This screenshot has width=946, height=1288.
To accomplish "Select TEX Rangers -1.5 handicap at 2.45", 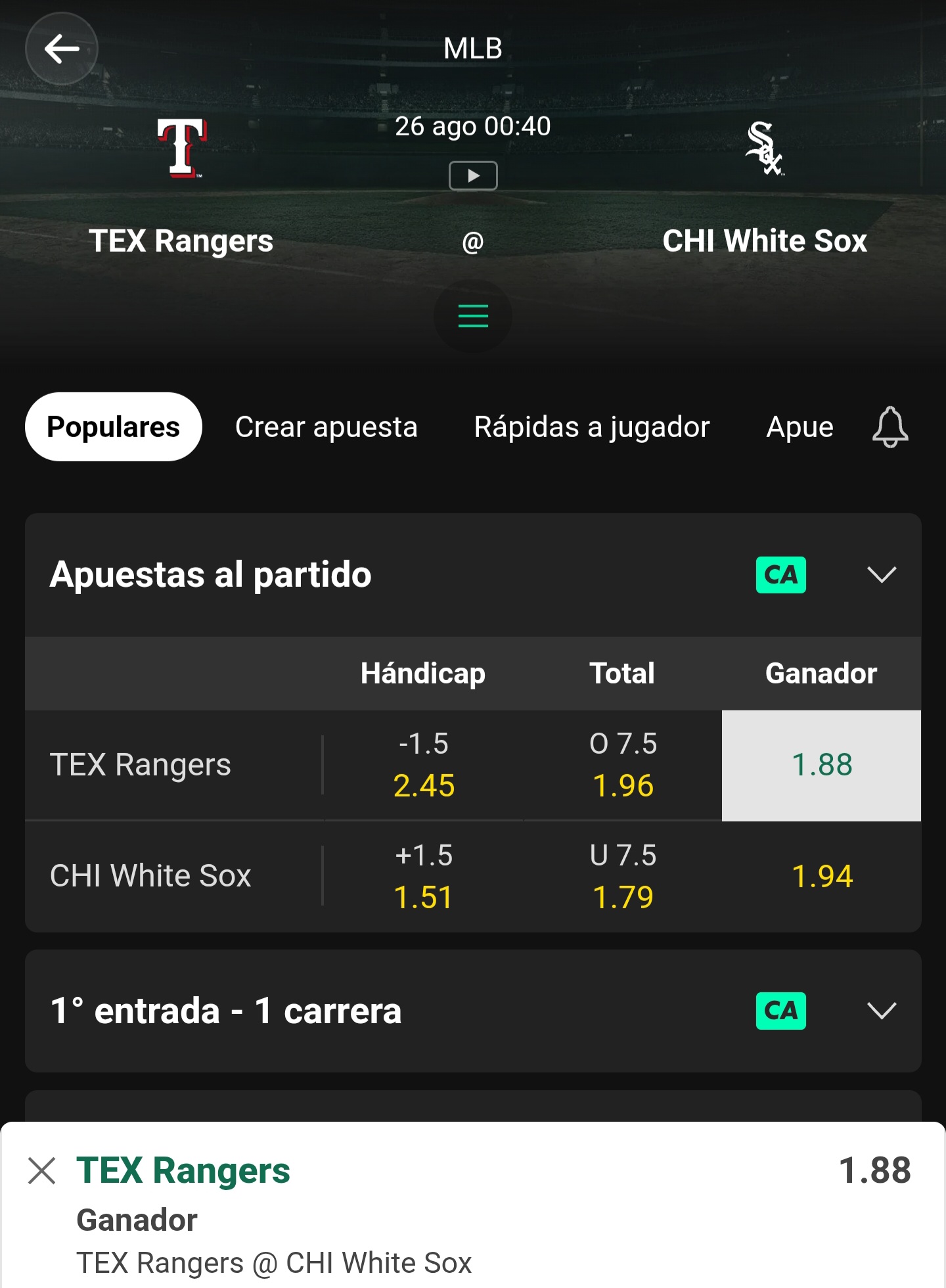I will point(424,765).
